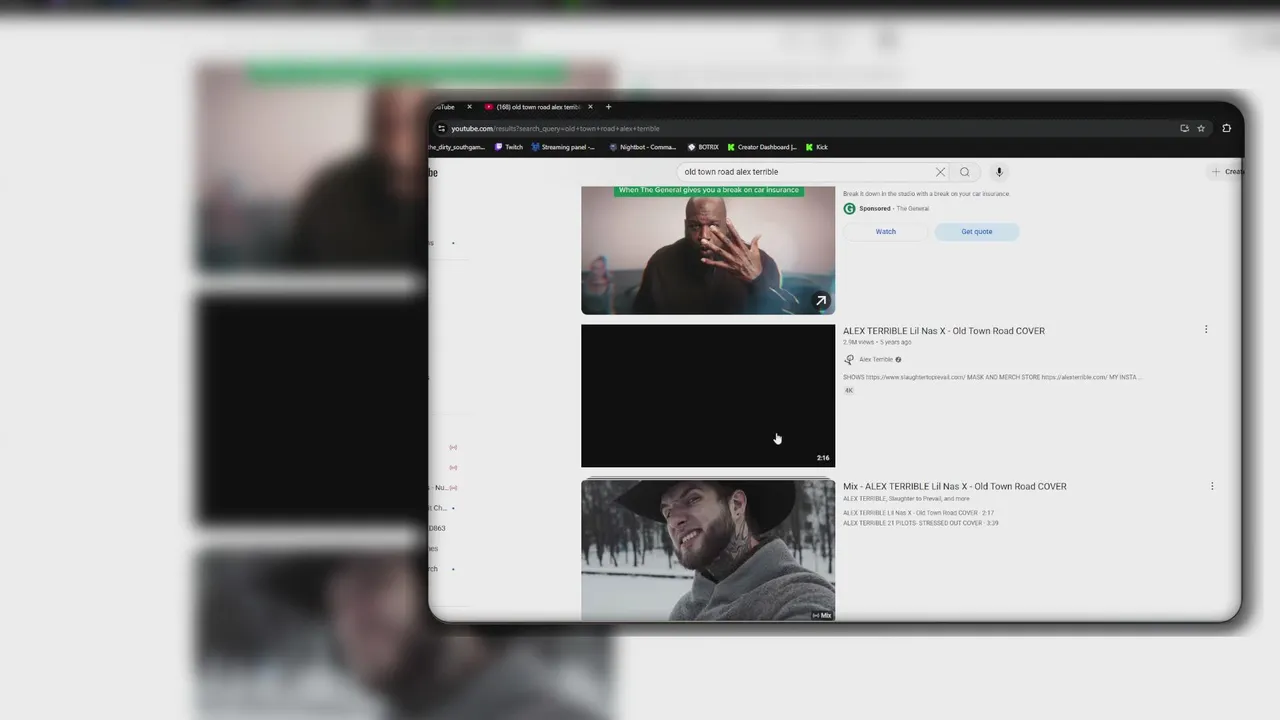
Task: Open The General ad video thumbnail
Action: click(x=708, y=250)
